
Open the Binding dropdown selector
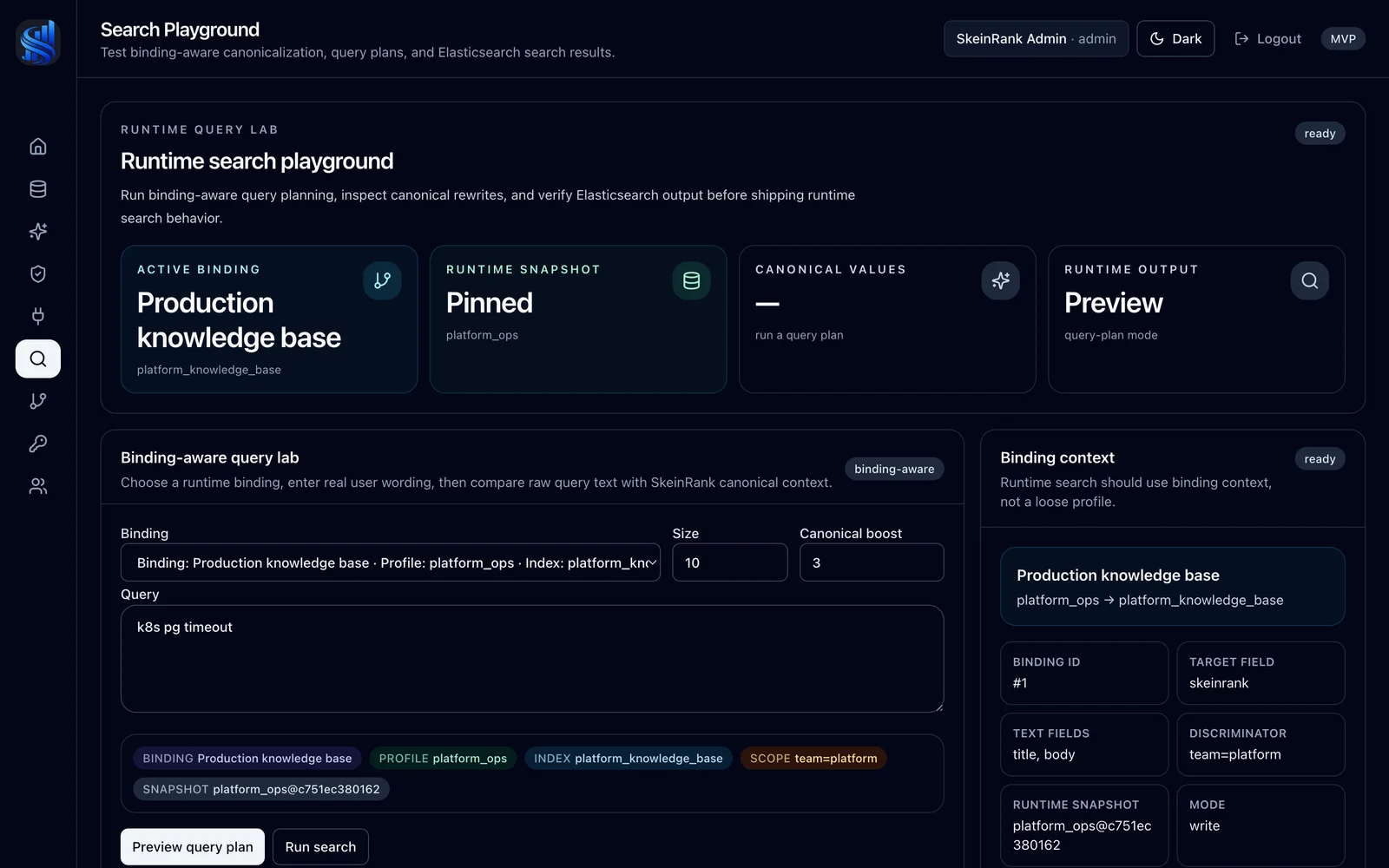391,562
